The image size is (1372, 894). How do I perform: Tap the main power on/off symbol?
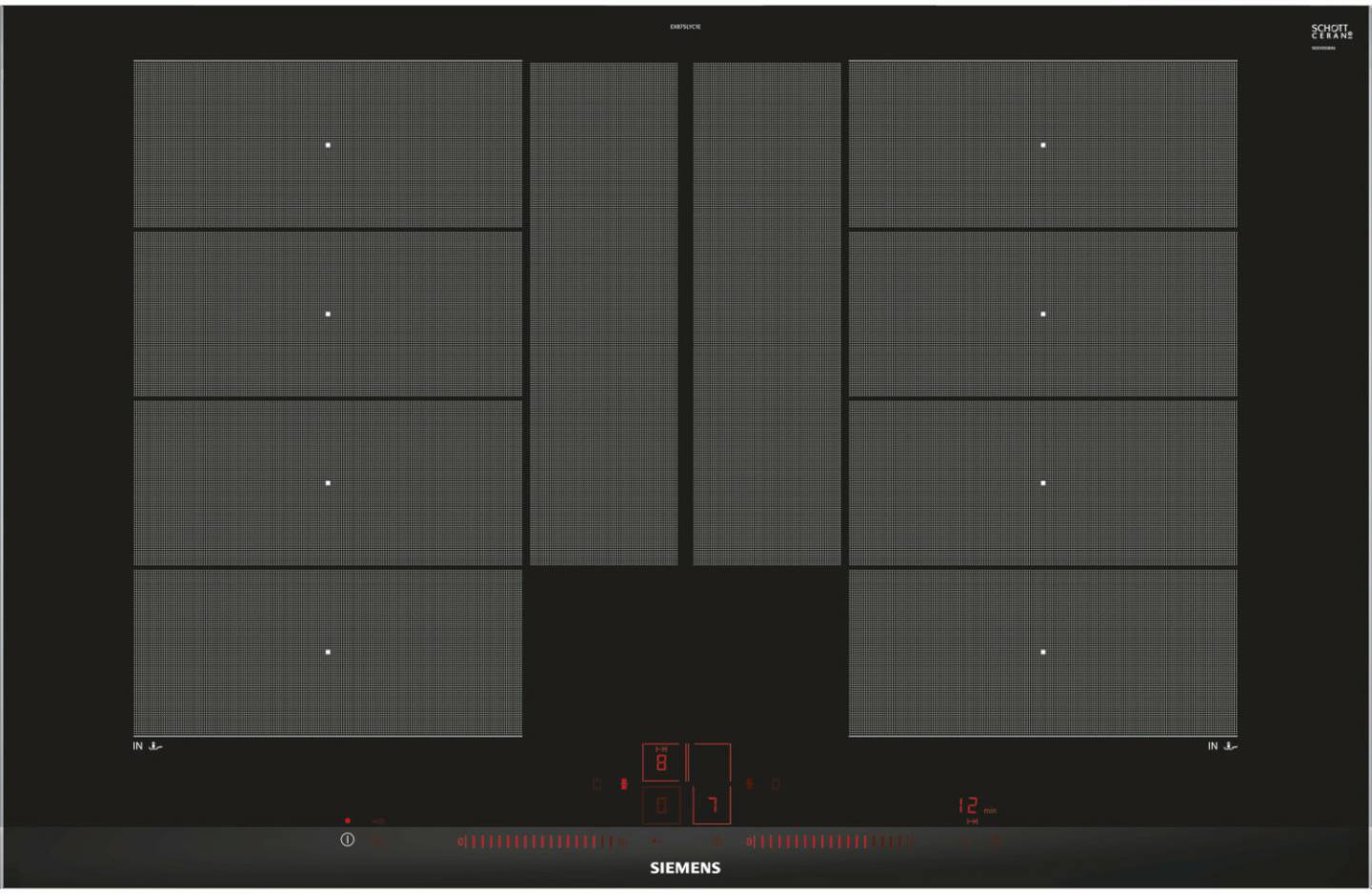(347, 840)
